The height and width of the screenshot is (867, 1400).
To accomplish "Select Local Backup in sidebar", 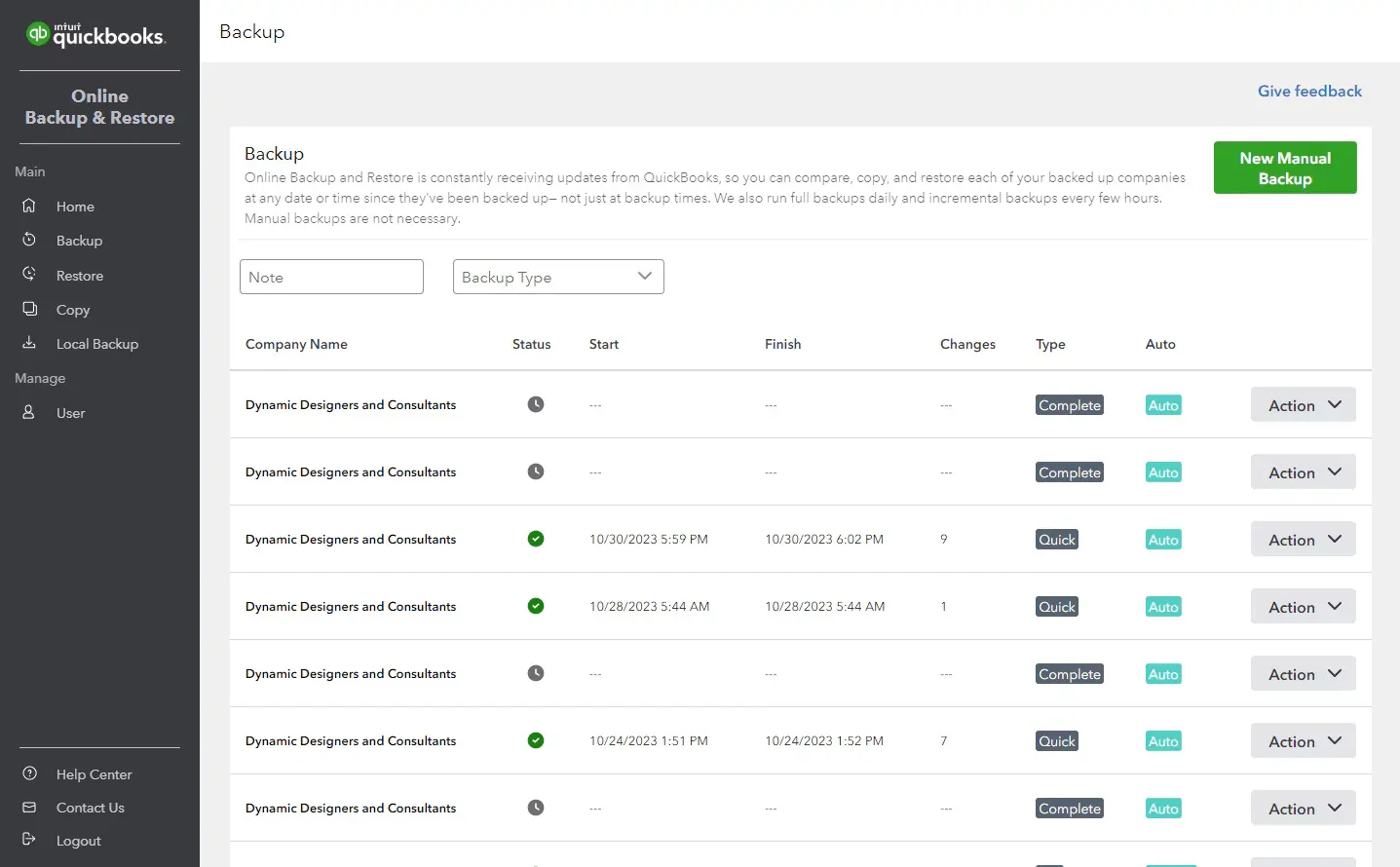I will point(97,344).
